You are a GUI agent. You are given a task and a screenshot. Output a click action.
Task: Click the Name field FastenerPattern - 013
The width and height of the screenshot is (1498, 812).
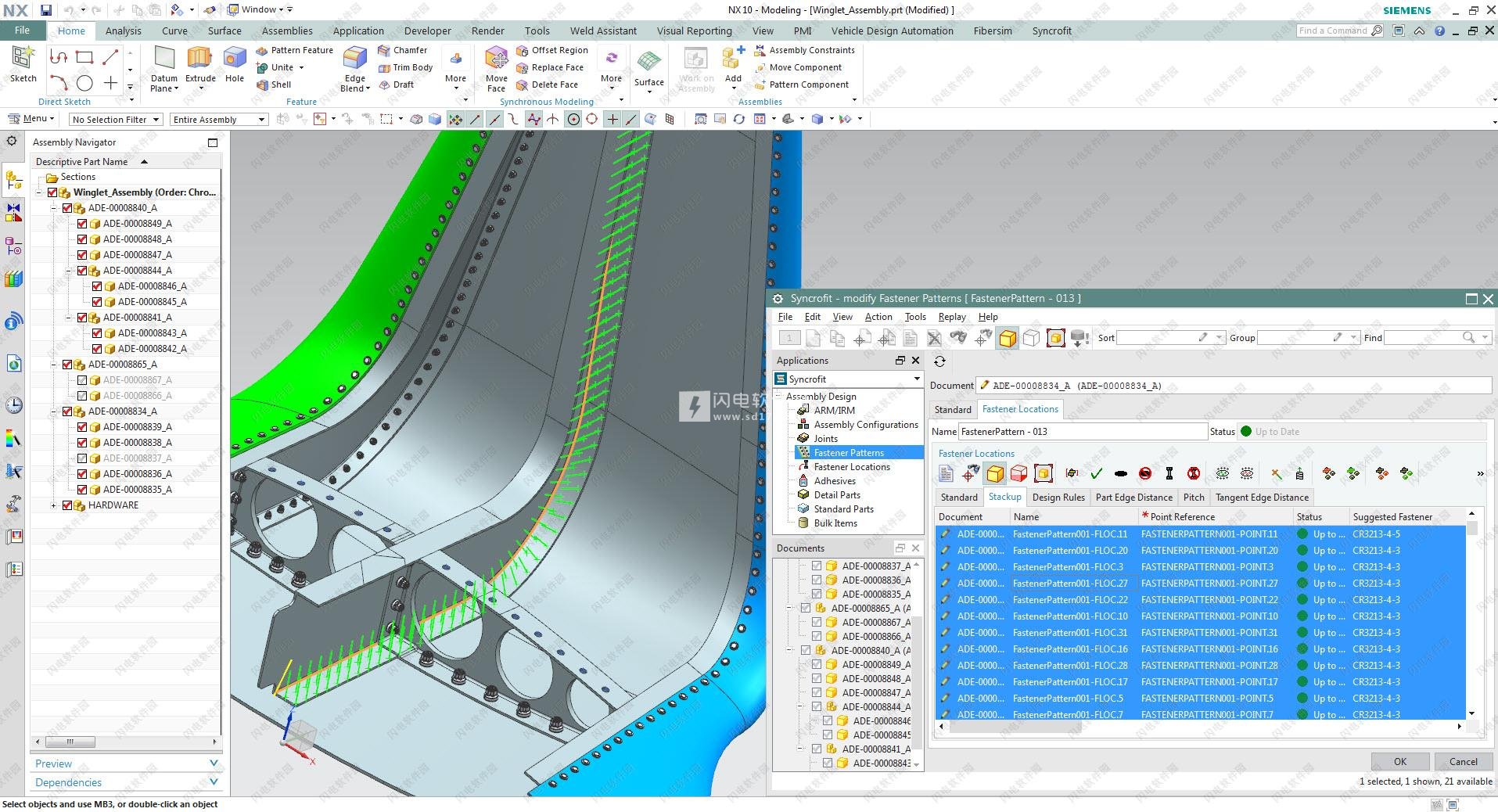(x=1083, y=432)
